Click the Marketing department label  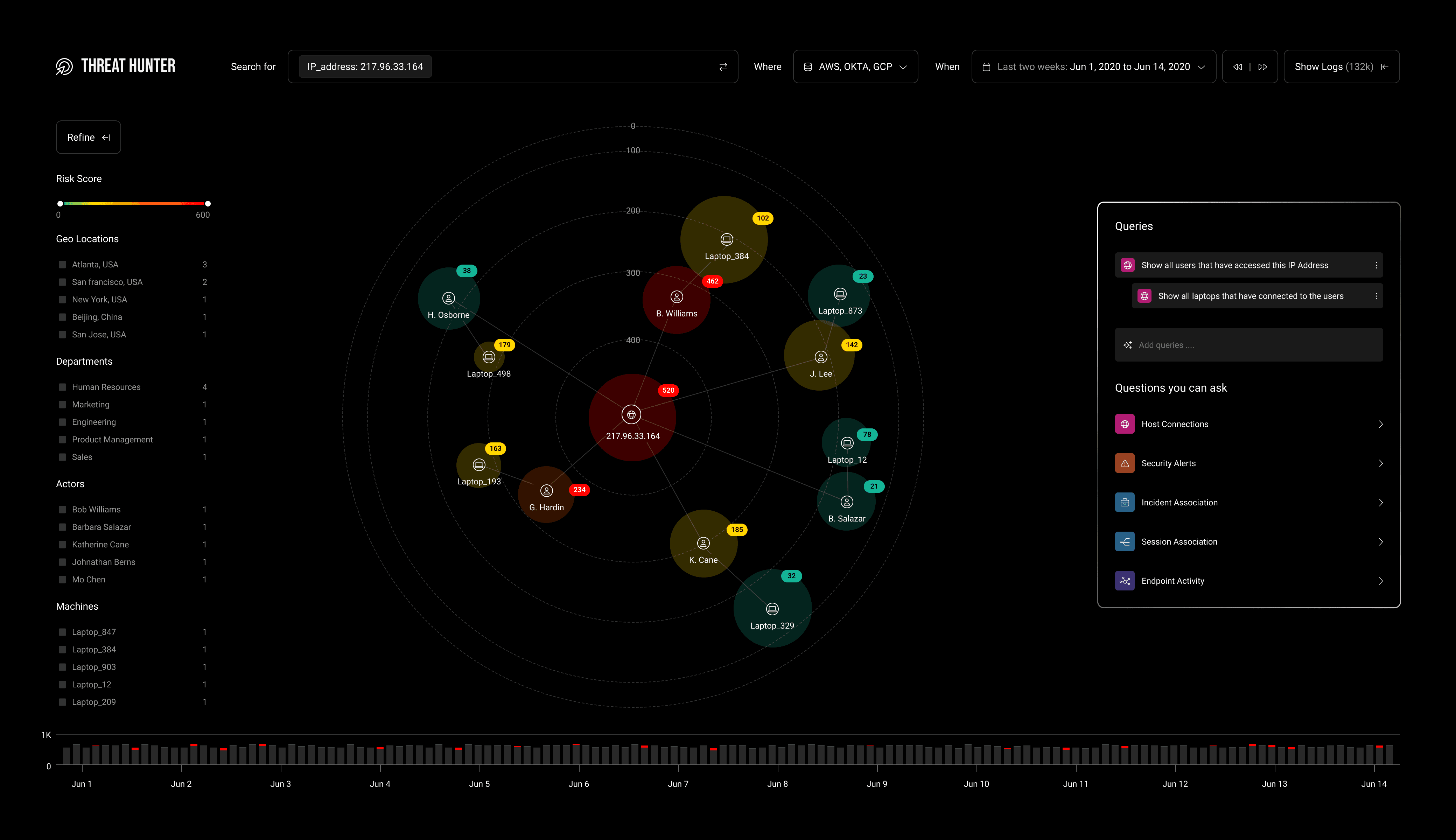click(x=91, y=404)
